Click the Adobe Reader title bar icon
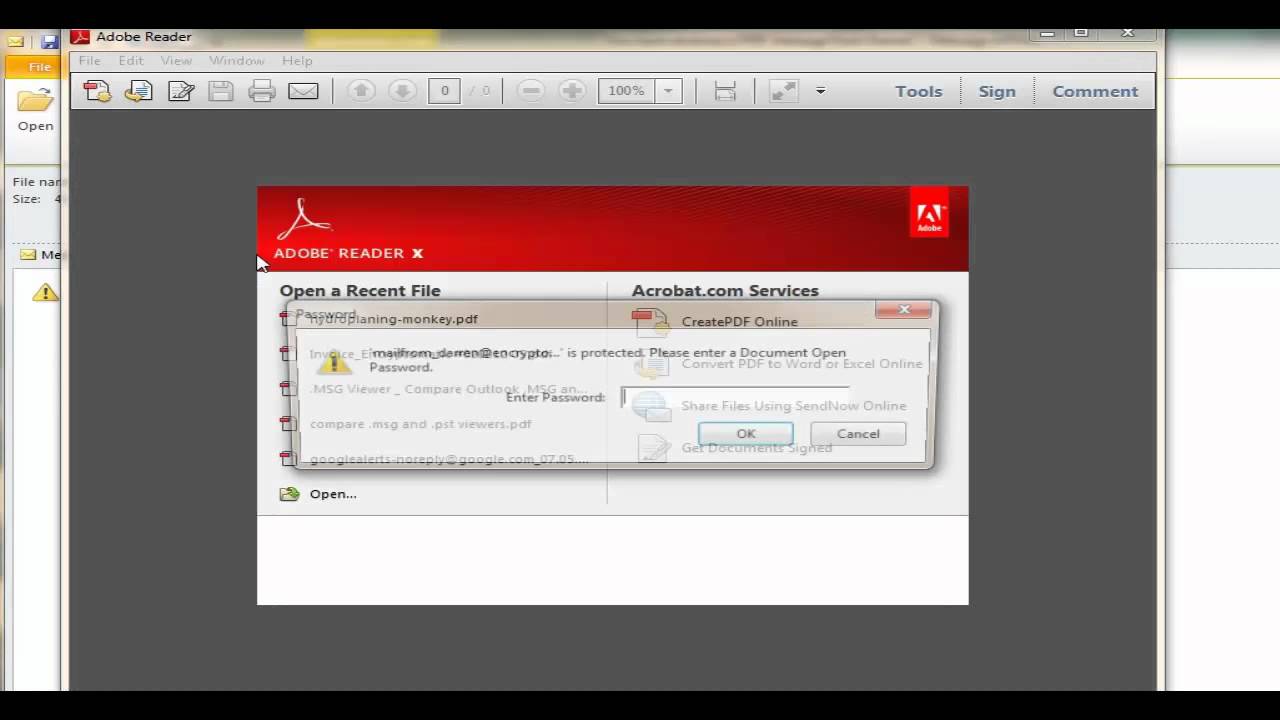The height and width of the screenshot is (720, 1280). click(x=80, y=37)
